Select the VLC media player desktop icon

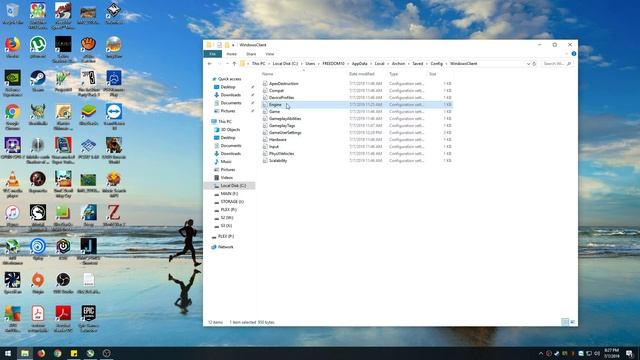point(12,184)
